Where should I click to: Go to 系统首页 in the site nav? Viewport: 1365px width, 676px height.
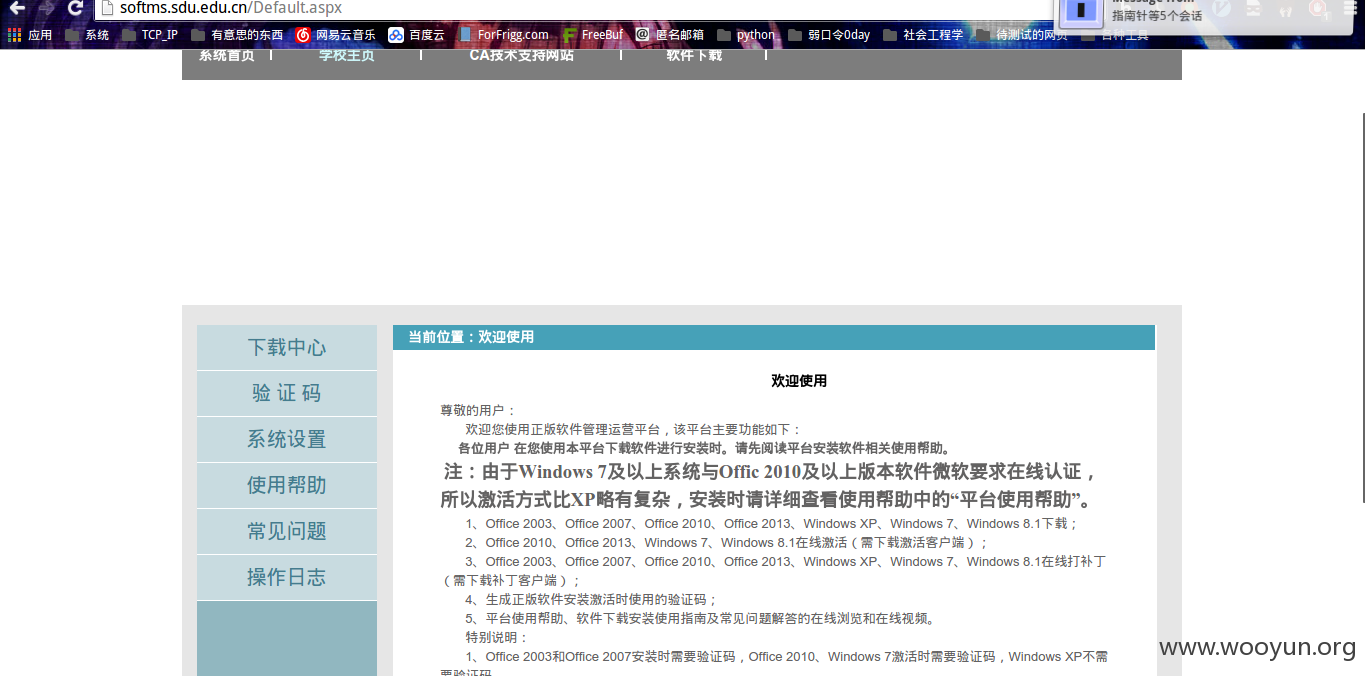click(x=226, y=56)
